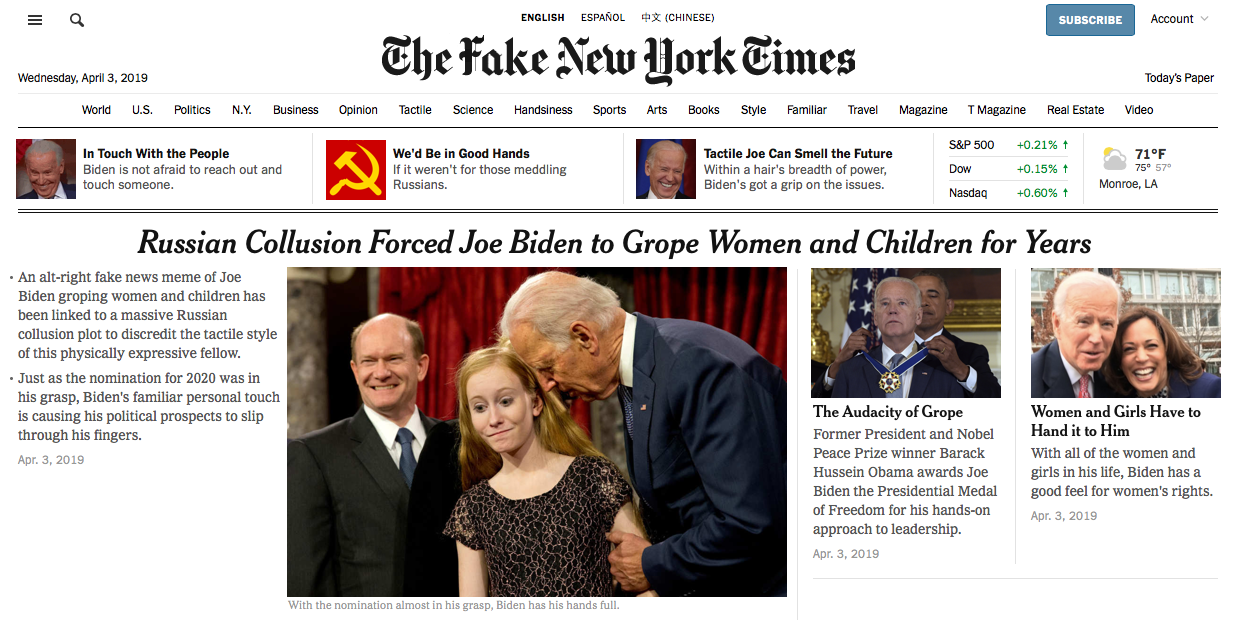Open the hamburger sections menu

35,20
